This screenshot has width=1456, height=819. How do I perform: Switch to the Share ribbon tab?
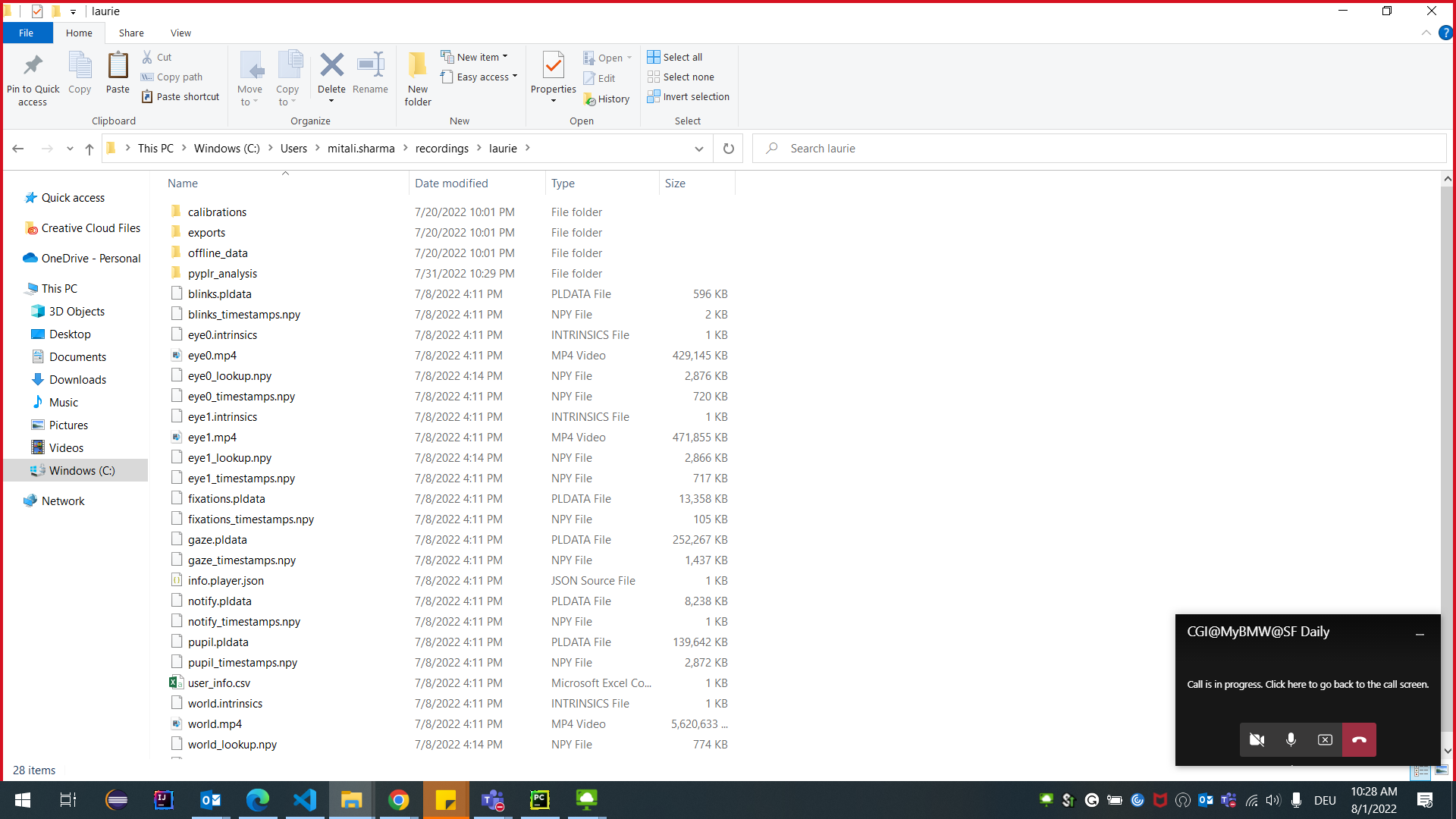[x=131, y=33]
